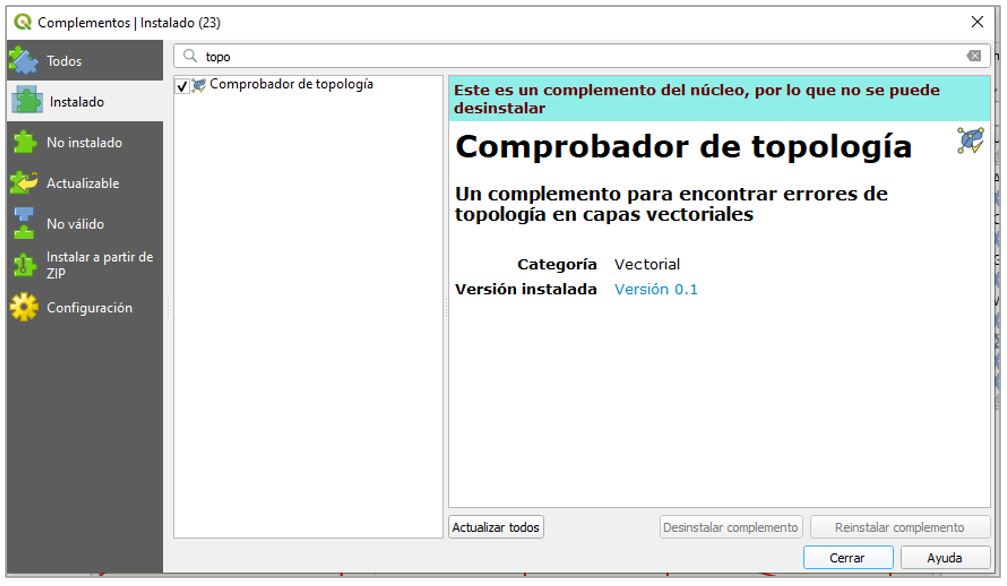Click the Actualizar todos button
The image size is (1007, 586).
[496, 527]
